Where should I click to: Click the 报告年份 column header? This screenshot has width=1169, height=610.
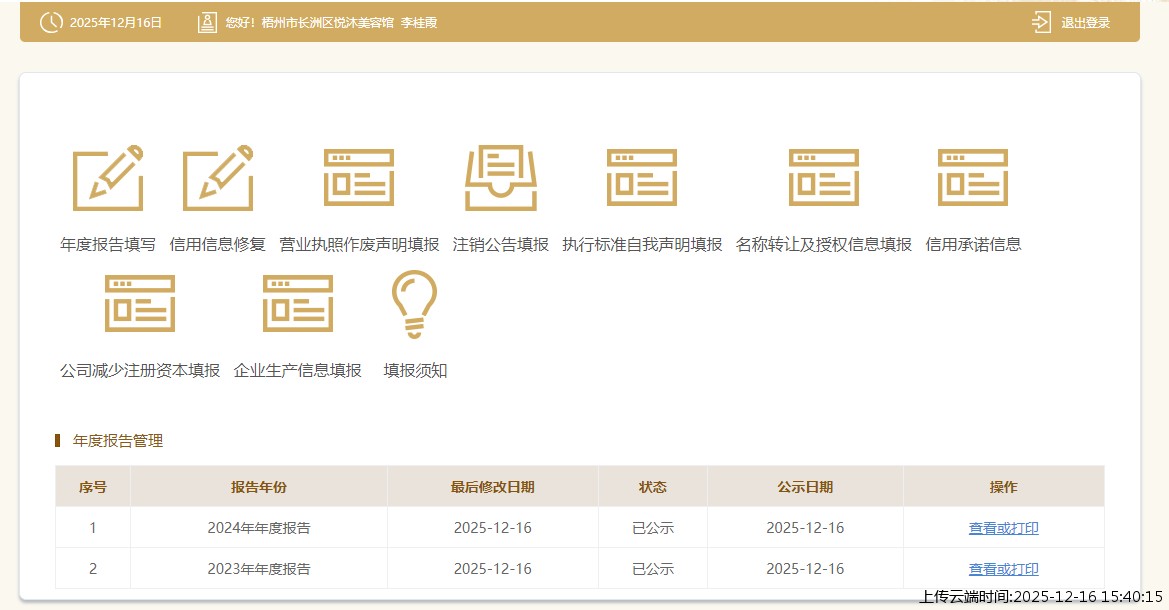click(259, 487)
